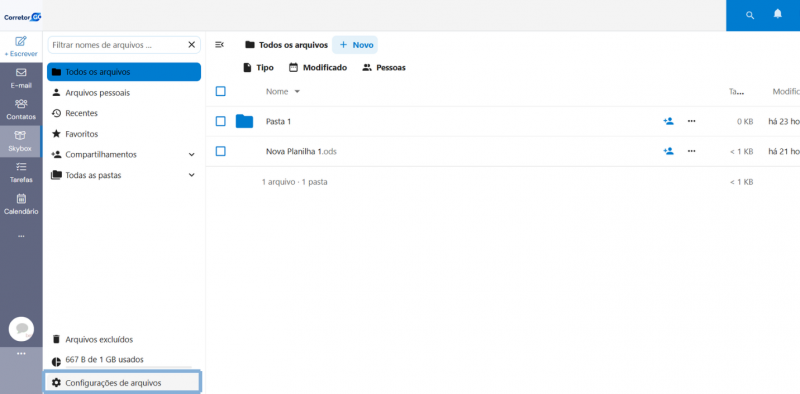Click Todos os arquivos breadcrumb
Viewport: 800px width, 394px height.
pos(286,45)
